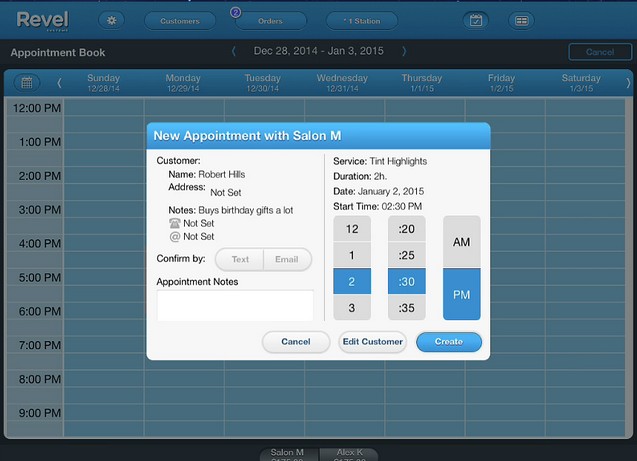Click the Sunday 9:00 PM calendar slot
This screenshot has width=637, height=461.
pyautogui.click(x=104, y=413)
